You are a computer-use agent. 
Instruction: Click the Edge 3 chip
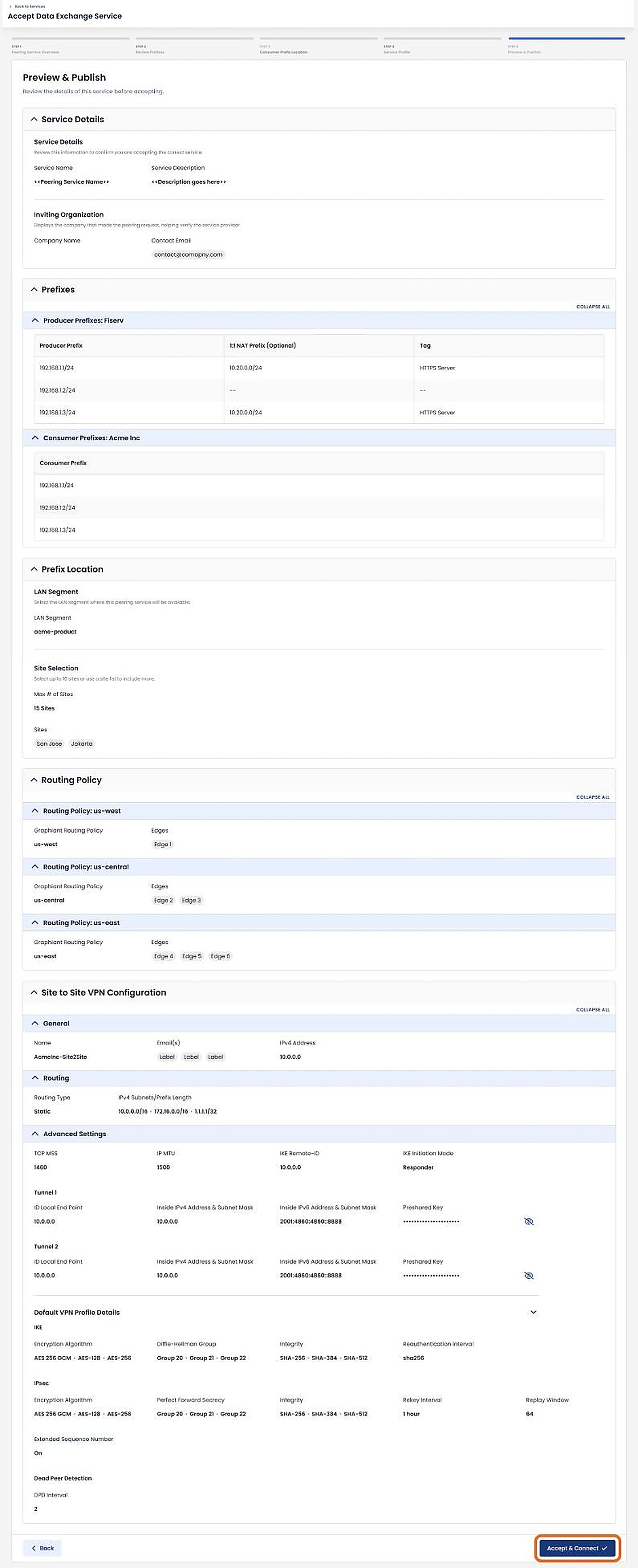[x=191, y=900]
